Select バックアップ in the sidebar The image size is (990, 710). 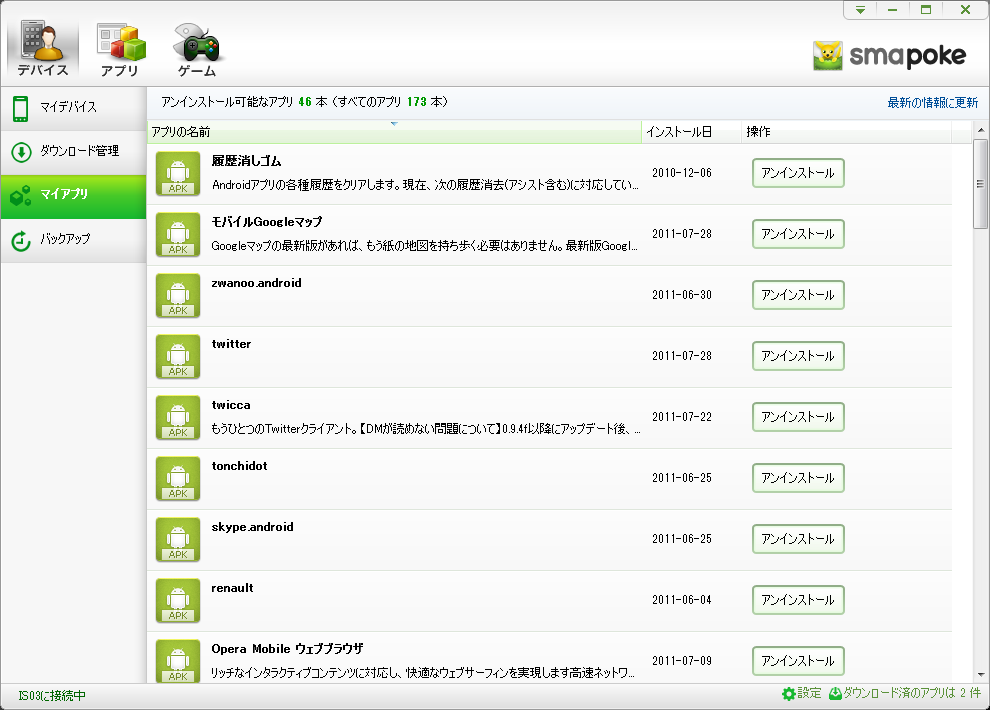(73, 240)
